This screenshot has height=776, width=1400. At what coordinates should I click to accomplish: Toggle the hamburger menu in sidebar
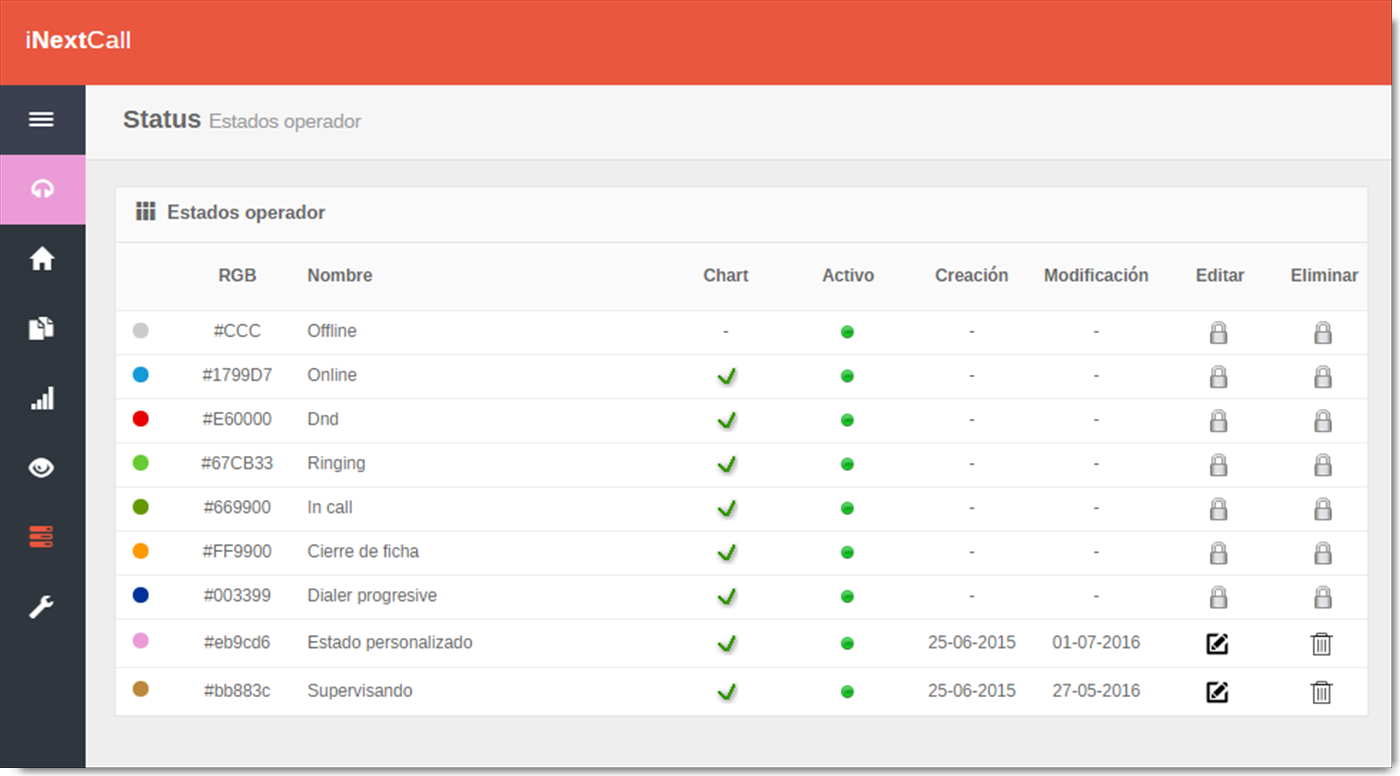(41, 120)
